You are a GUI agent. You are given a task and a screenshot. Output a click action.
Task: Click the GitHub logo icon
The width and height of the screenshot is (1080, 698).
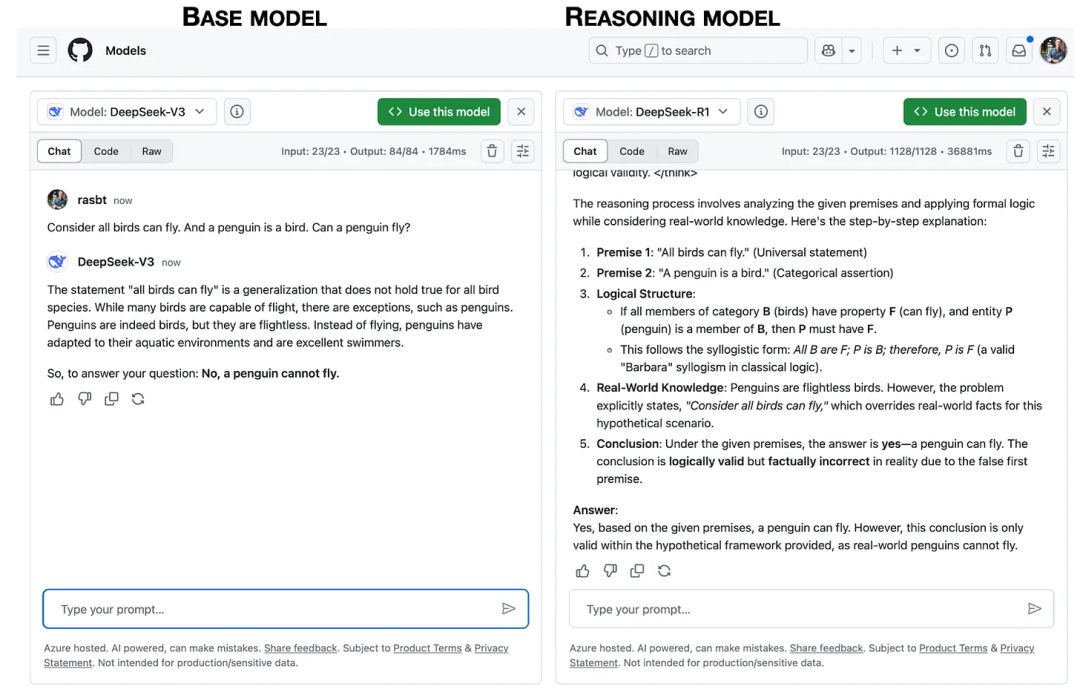80,51
